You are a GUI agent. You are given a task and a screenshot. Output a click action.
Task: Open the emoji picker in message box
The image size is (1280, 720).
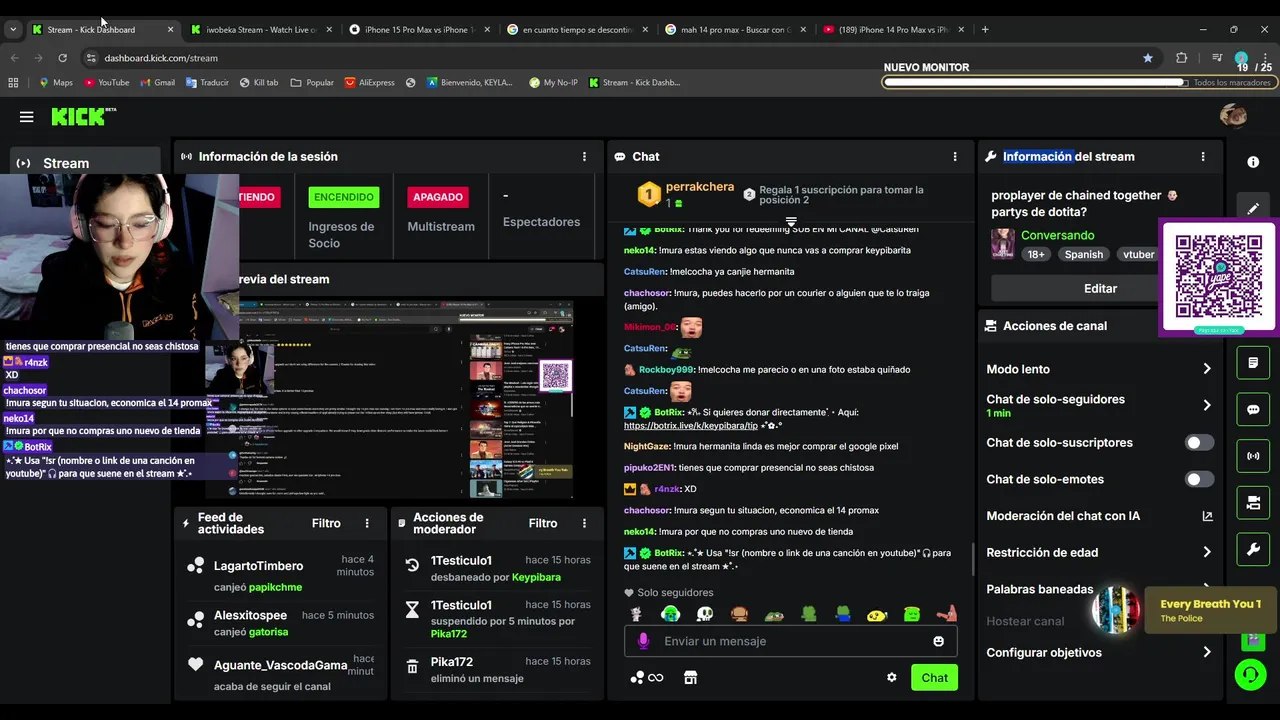click(938, 641)
